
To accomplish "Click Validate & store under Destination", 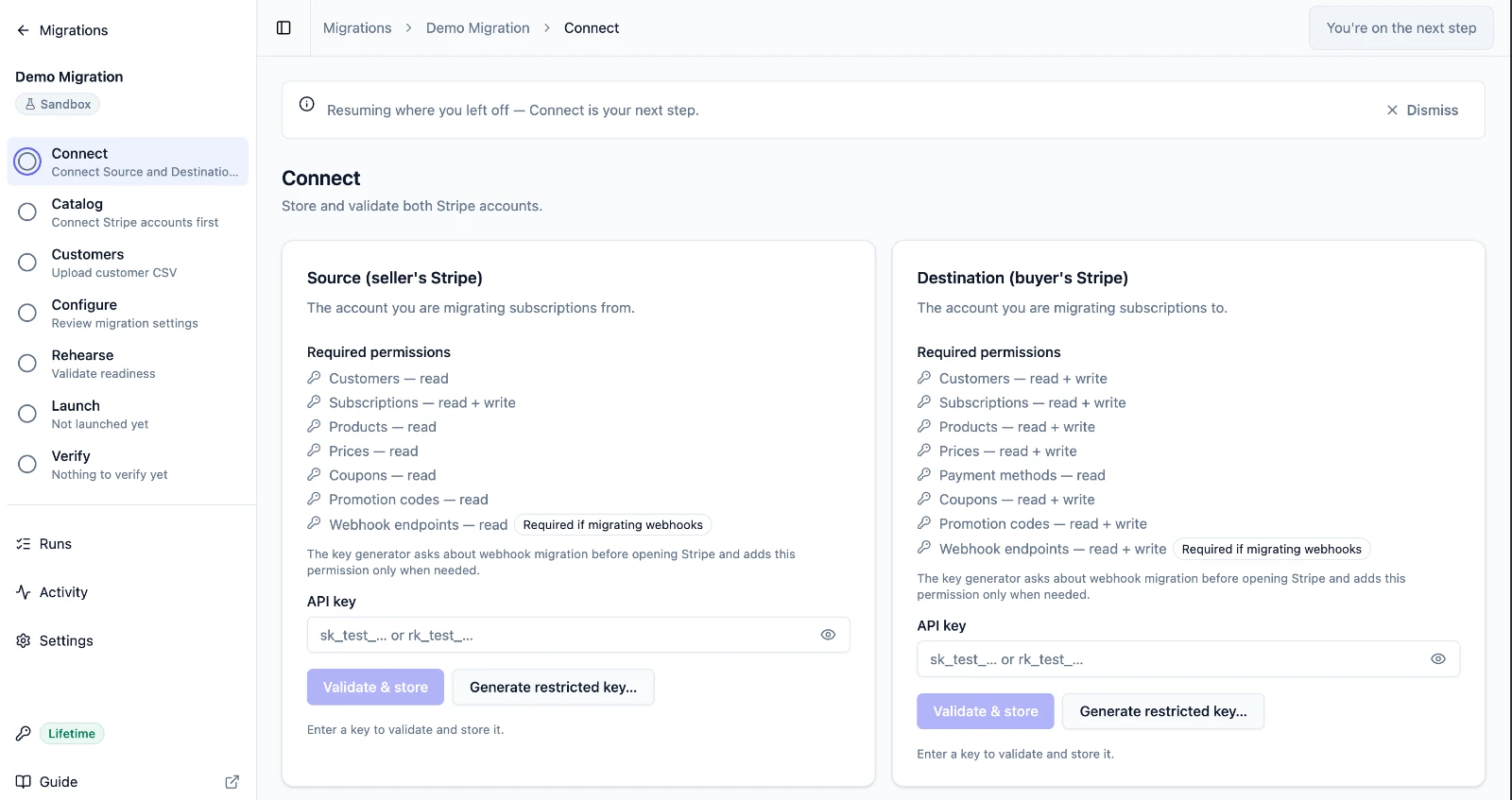I will [x=986, y=712].
